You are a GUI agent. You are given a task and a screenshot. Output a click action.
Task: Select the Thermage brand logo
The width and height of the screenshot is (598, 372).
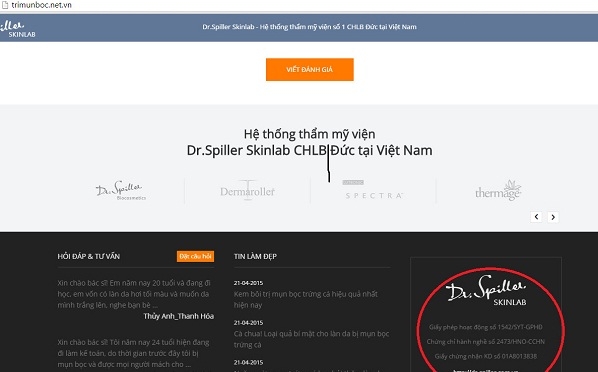[x=498, y=190]
